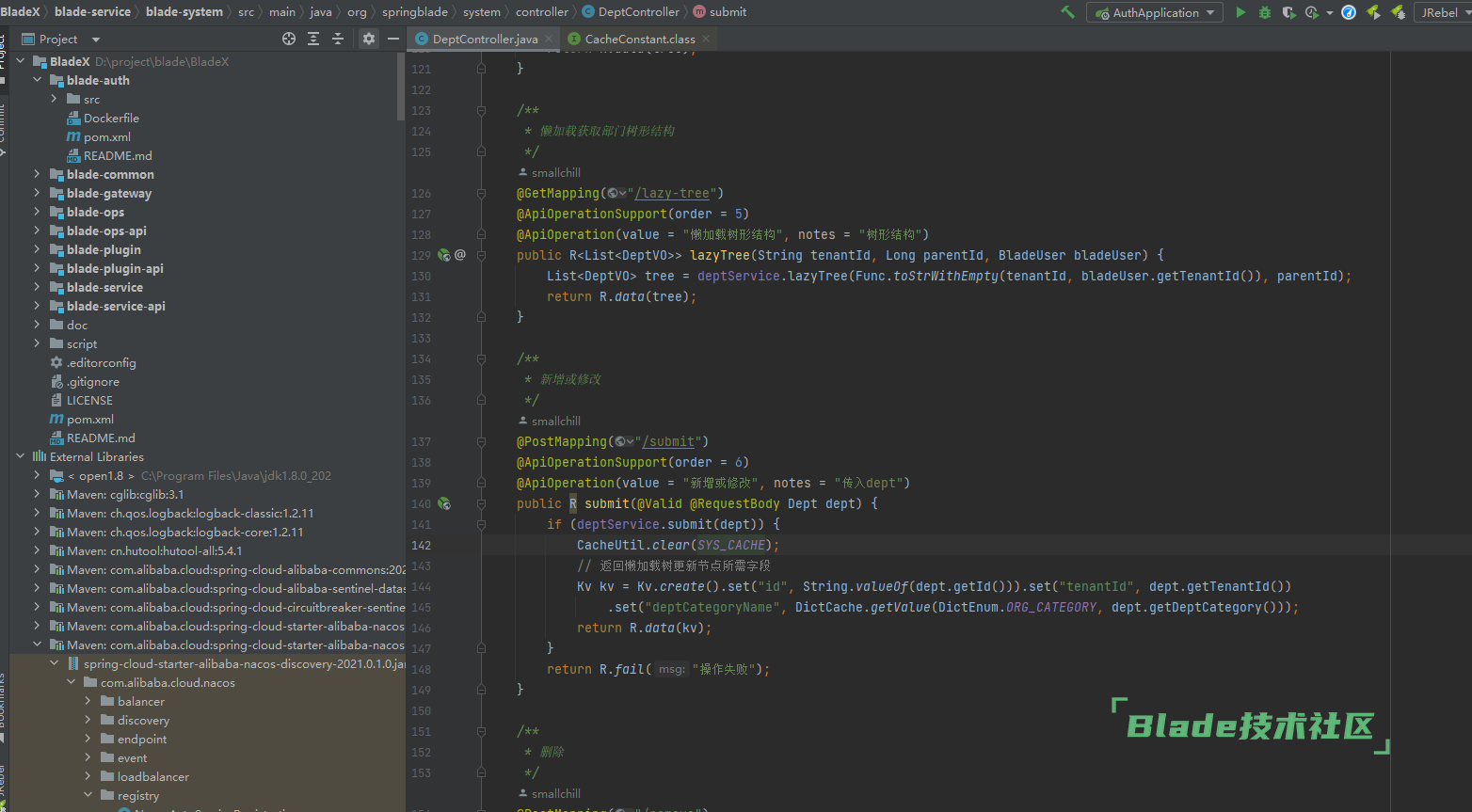Viewport: 1472px width, 812px height.
Task: Expand the blade-gateway module
Action: (x=38, y=193)
